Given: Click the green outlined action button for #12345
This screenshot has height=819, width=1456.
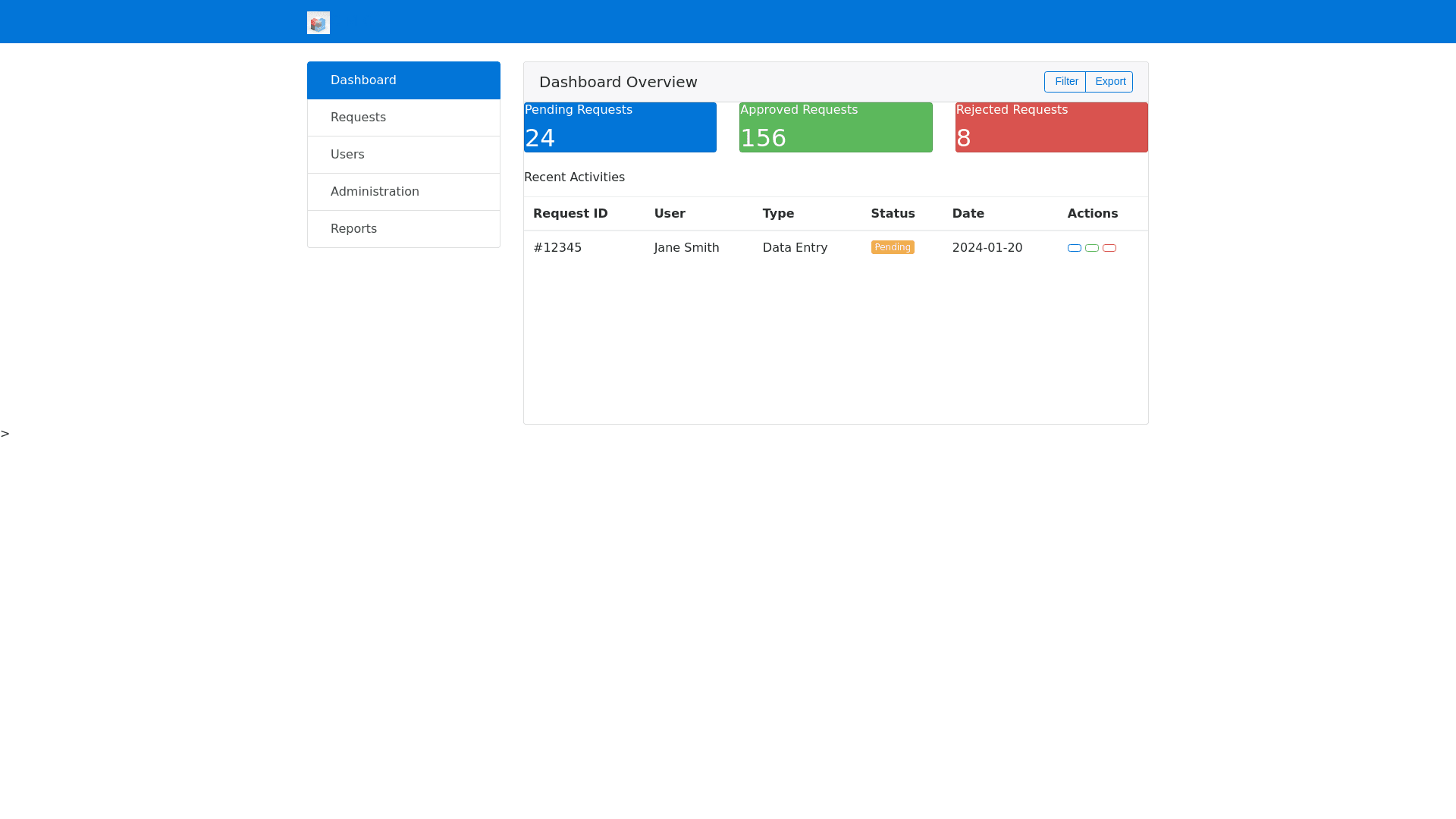Looking at the screenshot, I should 1091,248.
